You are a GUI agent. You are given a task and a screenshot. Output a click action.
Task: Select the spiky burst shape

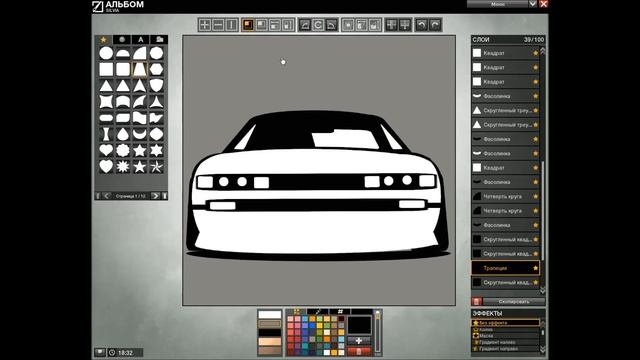pyautogui.click(x=123, y=167)
